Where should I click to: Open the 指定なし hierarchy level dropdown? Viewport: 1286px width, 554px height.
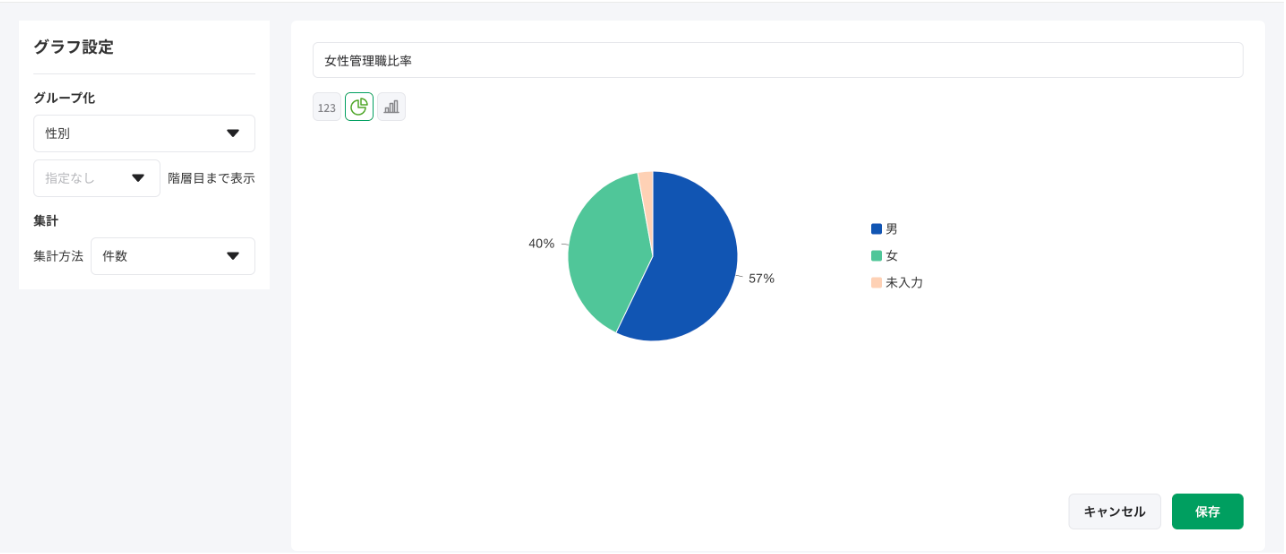(97, 178)
